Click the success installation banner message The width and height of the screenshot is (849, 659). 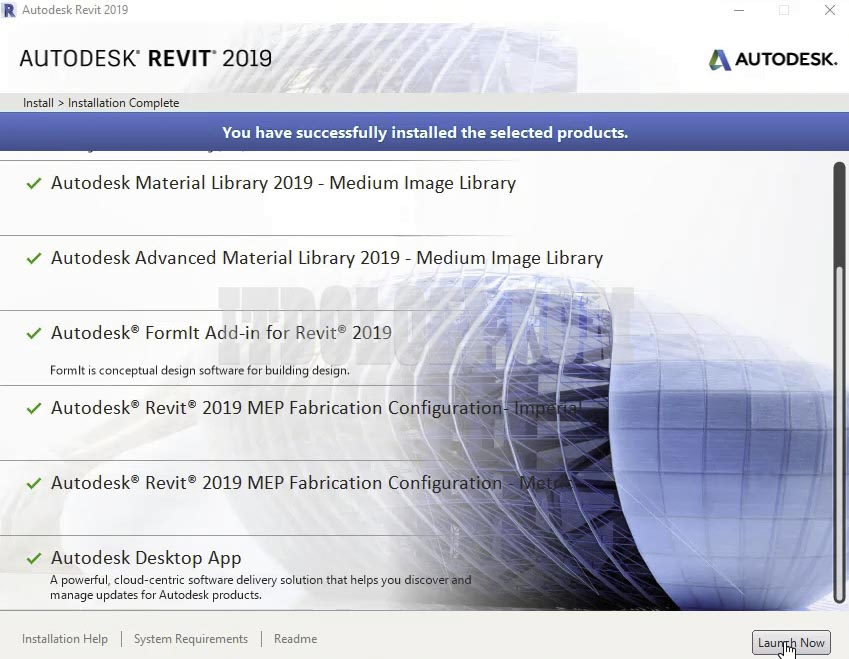[x=424, y=131]
